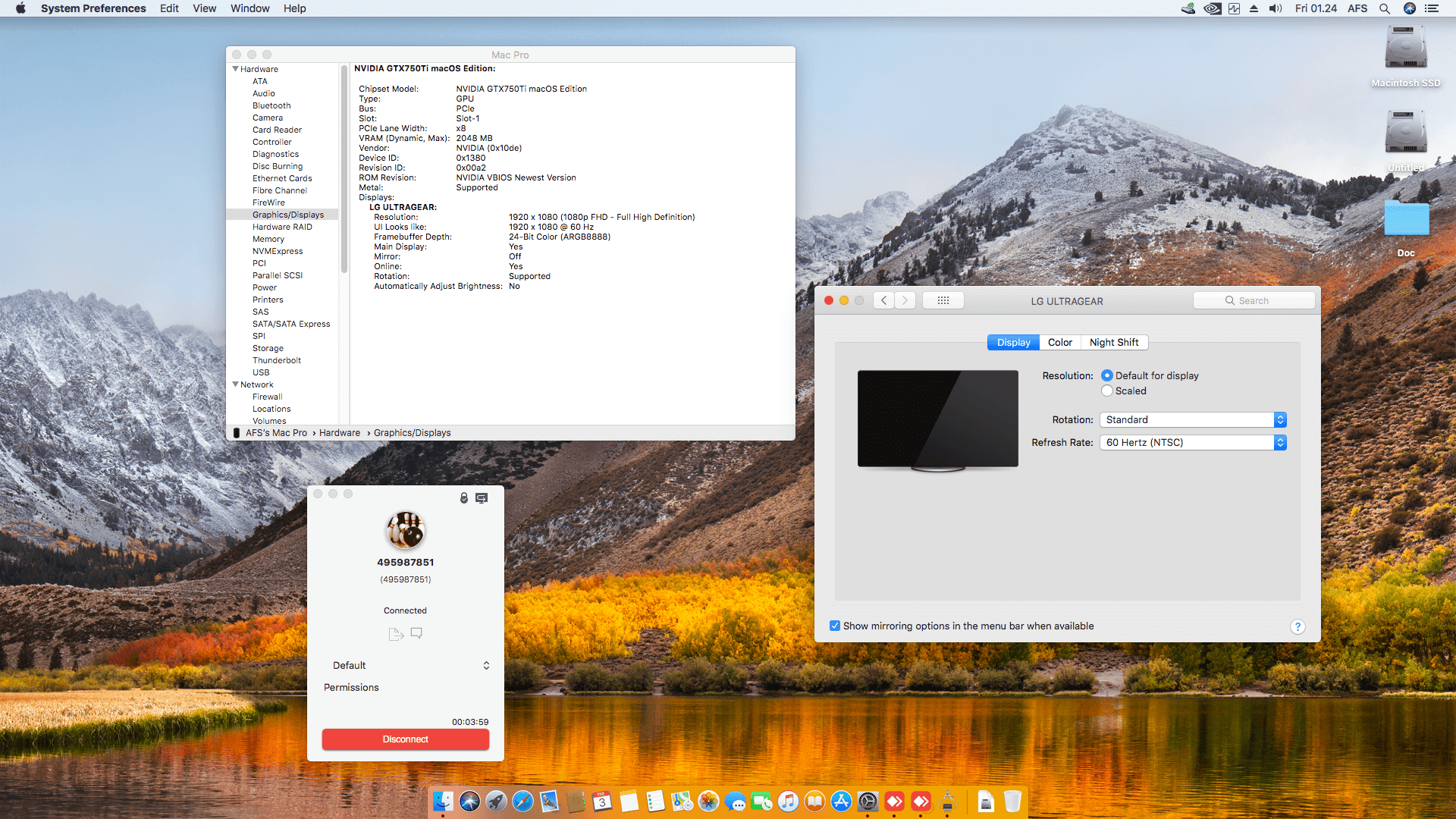This screenshot has height=819, width=1456.
Task: Select the Scaled resolution option
Action: pyautogui.click(x=1107, y=391)
